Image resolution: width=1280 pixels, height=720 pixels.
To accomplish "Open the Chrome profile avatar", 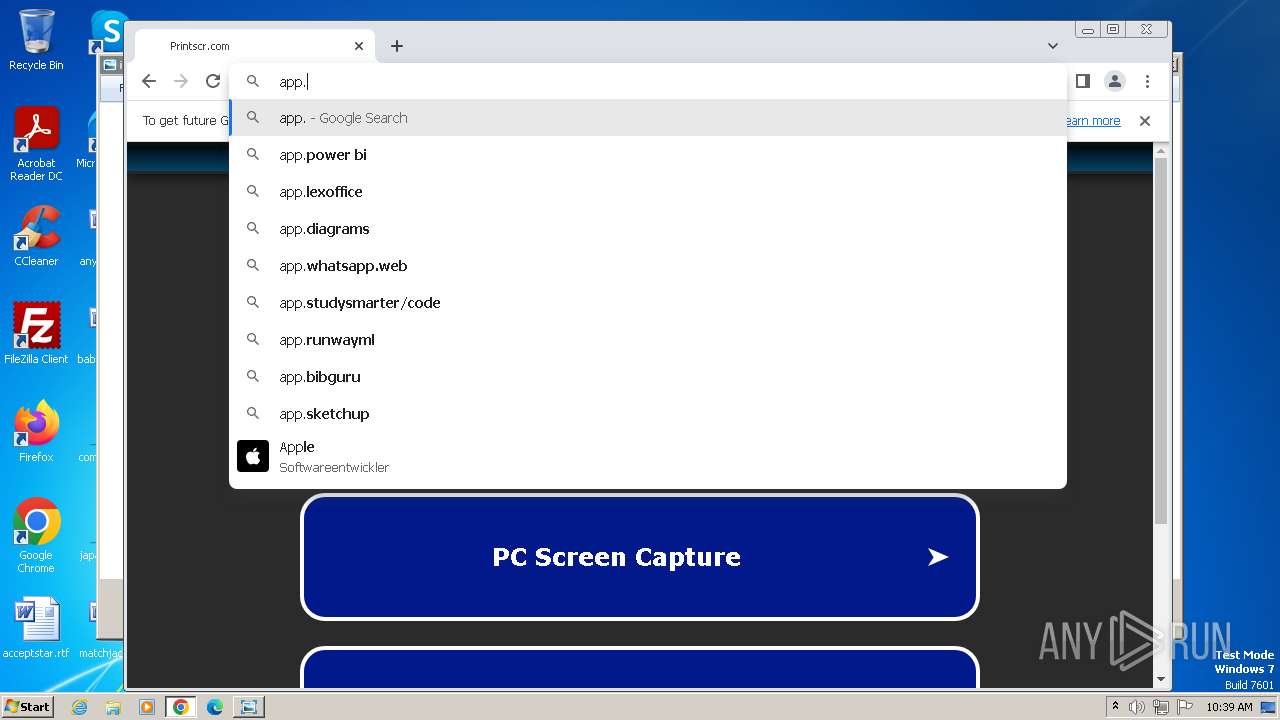I will pos(1115,82).
